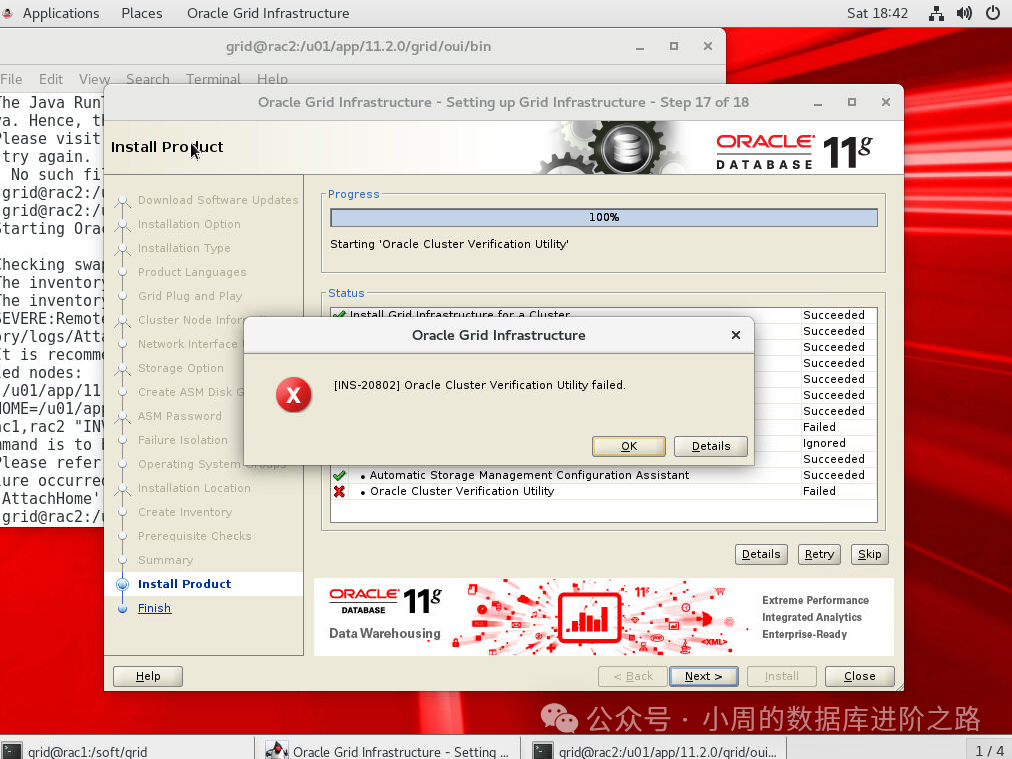Open the terminal View menu

94,79
